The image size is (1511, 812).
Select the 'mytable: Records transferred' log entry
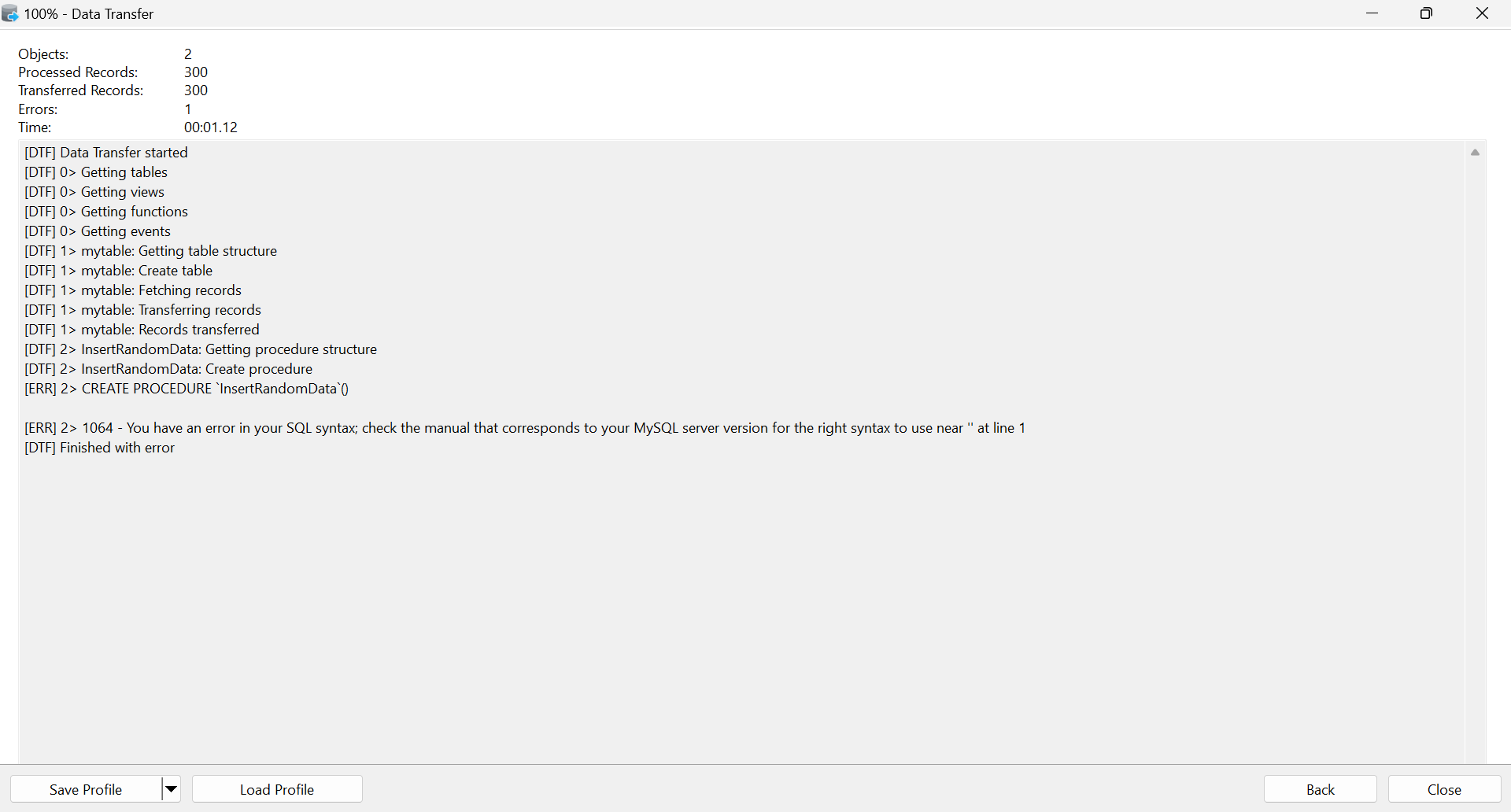tap(142, 330)
